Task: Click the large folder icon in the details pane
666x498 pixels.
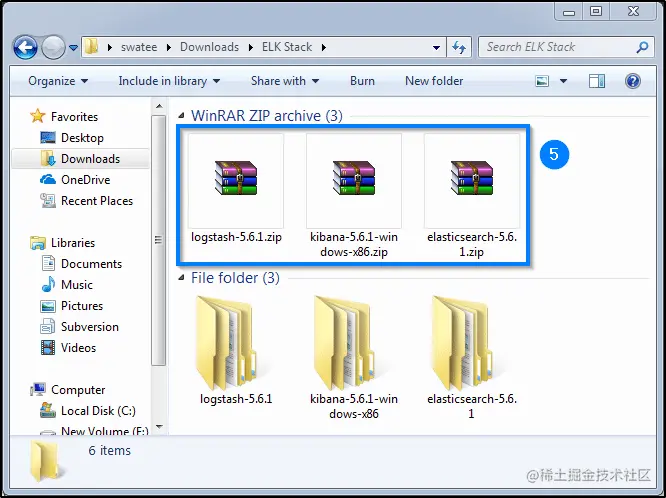Action: (45, 461)
